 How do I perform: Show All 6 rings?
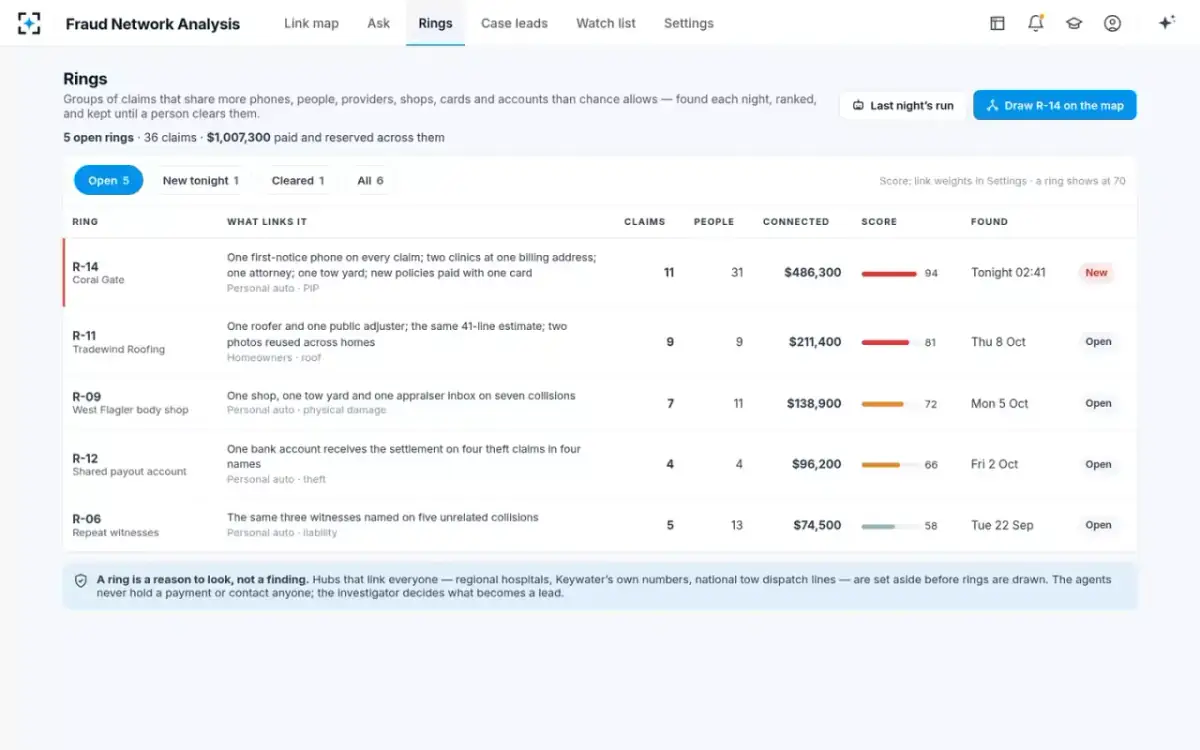coord(370,180)
